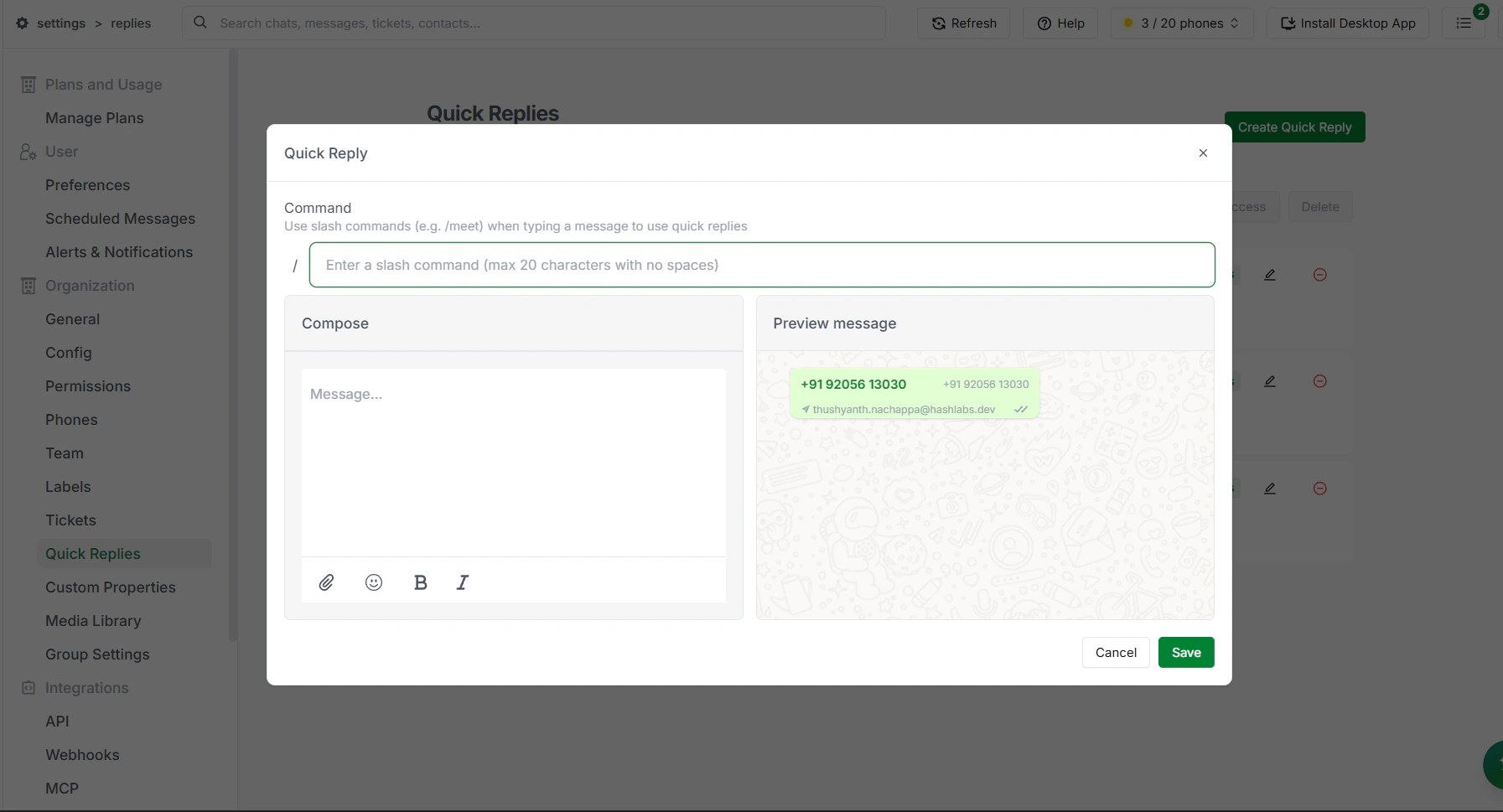Open the emoji picker in Compose
1503x812 pixels.
pos(374,582)
